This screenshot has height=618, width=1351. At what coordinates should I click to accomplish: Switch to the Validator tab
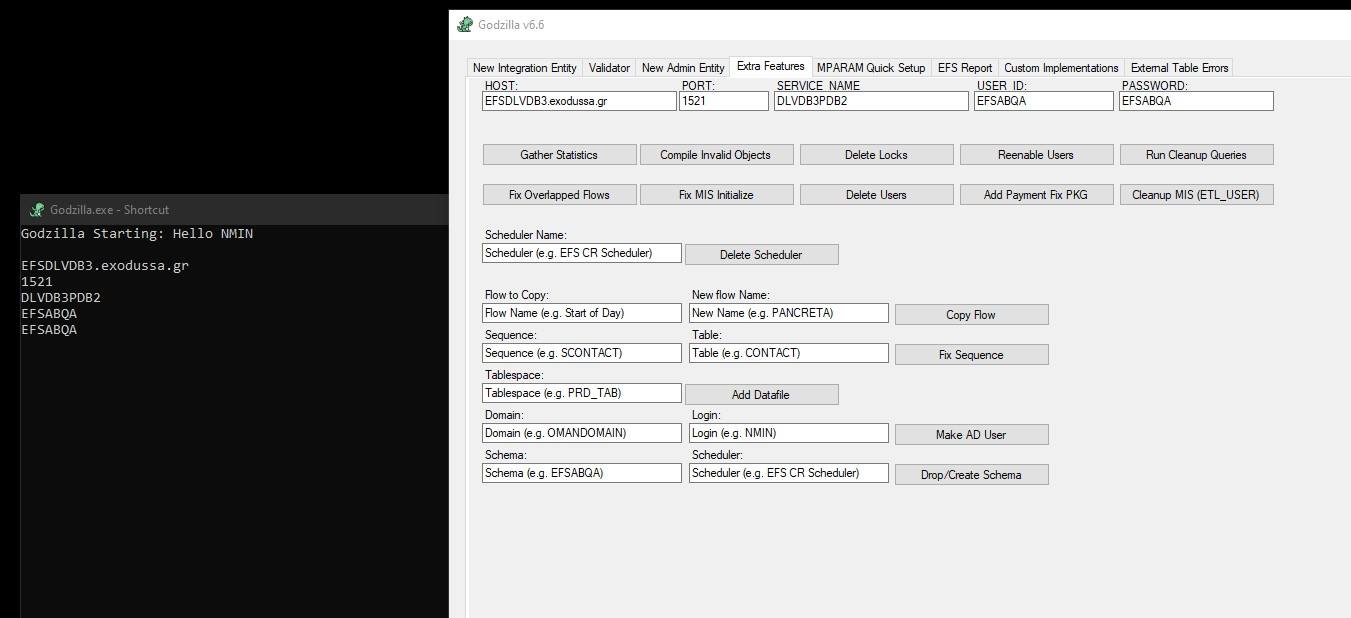pos(609,68)
